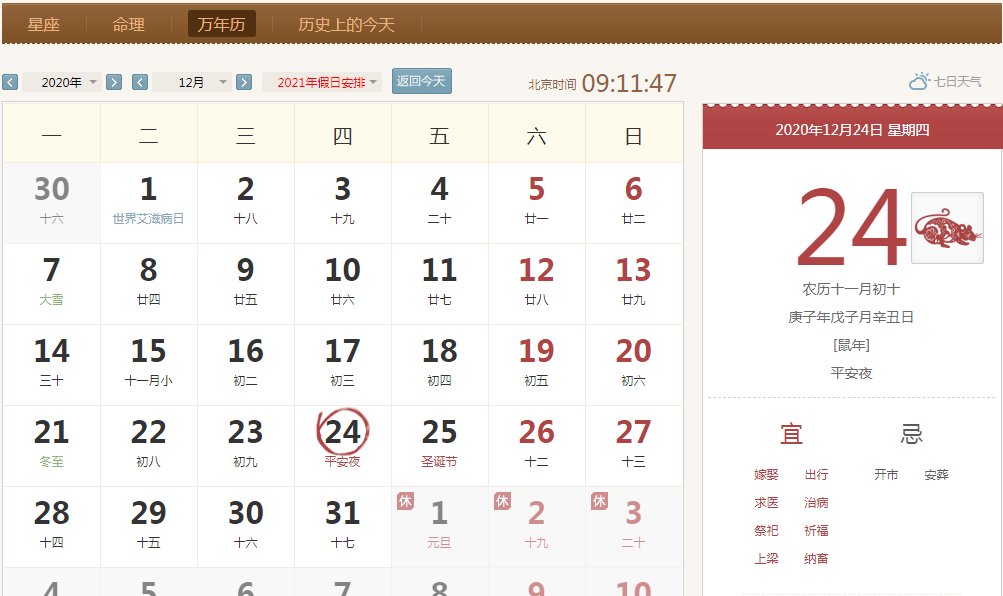Select December 21 冬至
Screen dimensions: 1003x596
[x=51, y=446]
